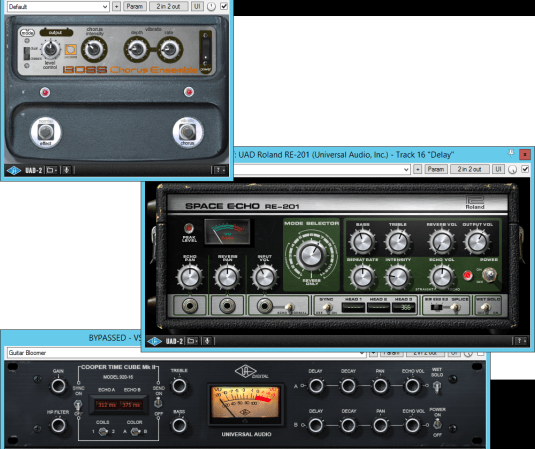
Task: Click the Space Echo Mode Selector knob
Action: [x=310, y=255]
